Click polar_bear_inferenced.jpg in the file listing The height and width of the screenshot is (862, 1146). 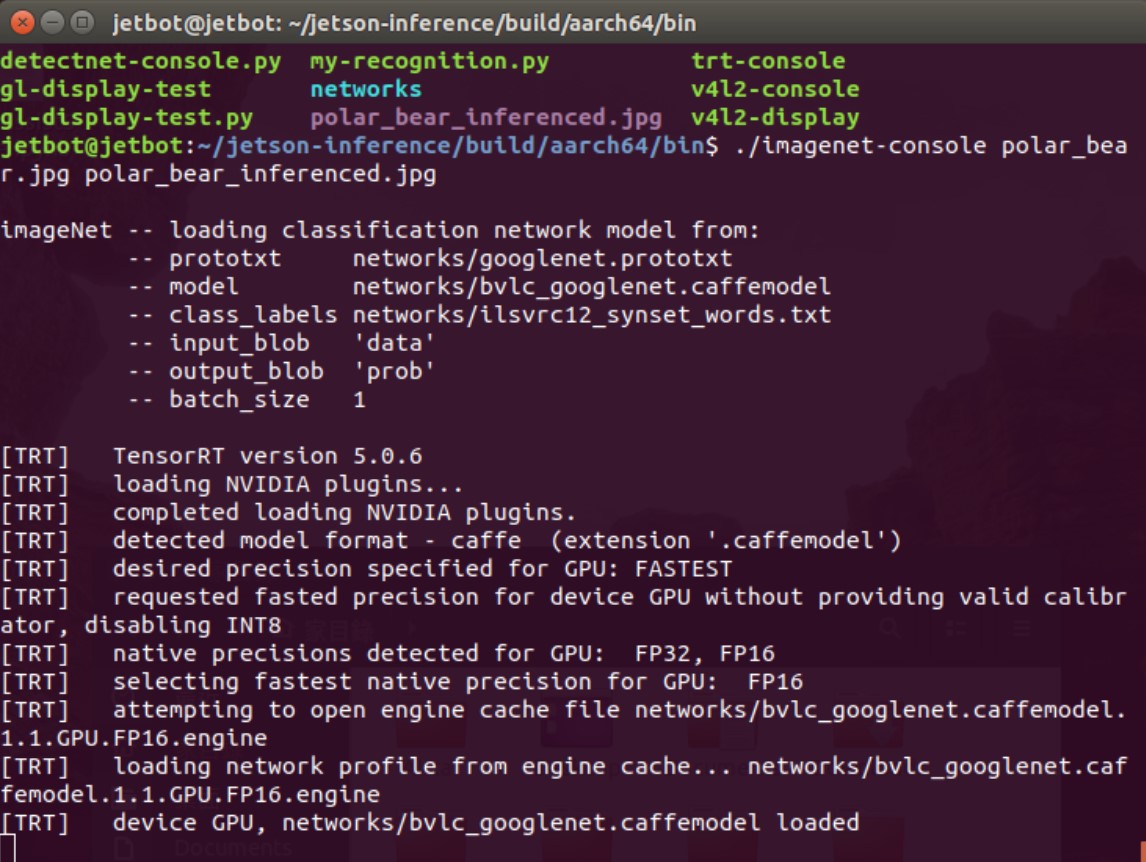485,117
